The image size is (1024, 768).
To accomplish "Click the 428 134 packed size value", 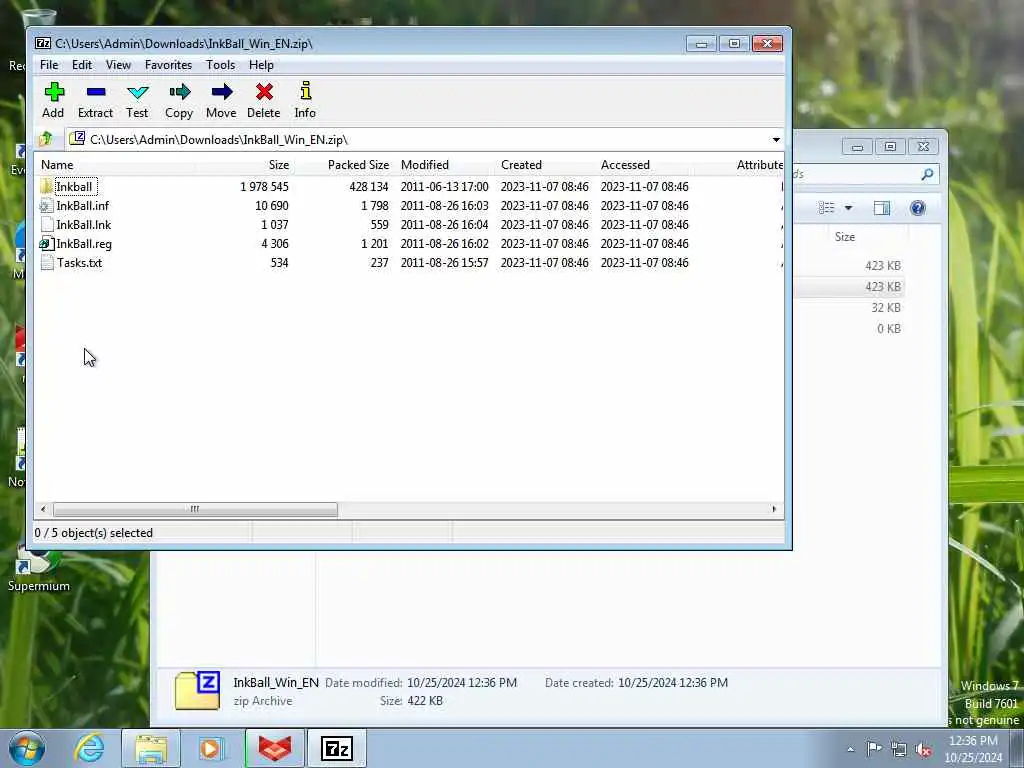I will [x=368, y=187].
